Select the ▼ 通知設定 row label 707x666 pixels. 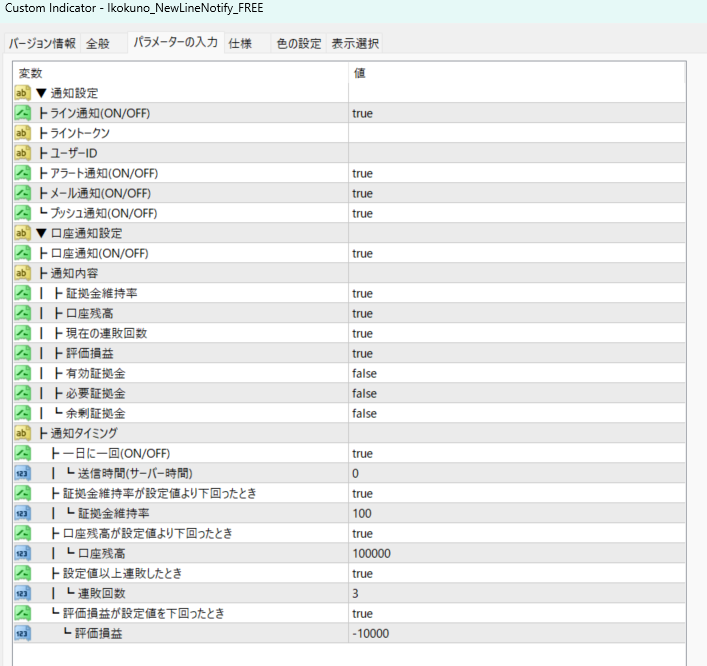pyautogui.click(x=67, y=93)
